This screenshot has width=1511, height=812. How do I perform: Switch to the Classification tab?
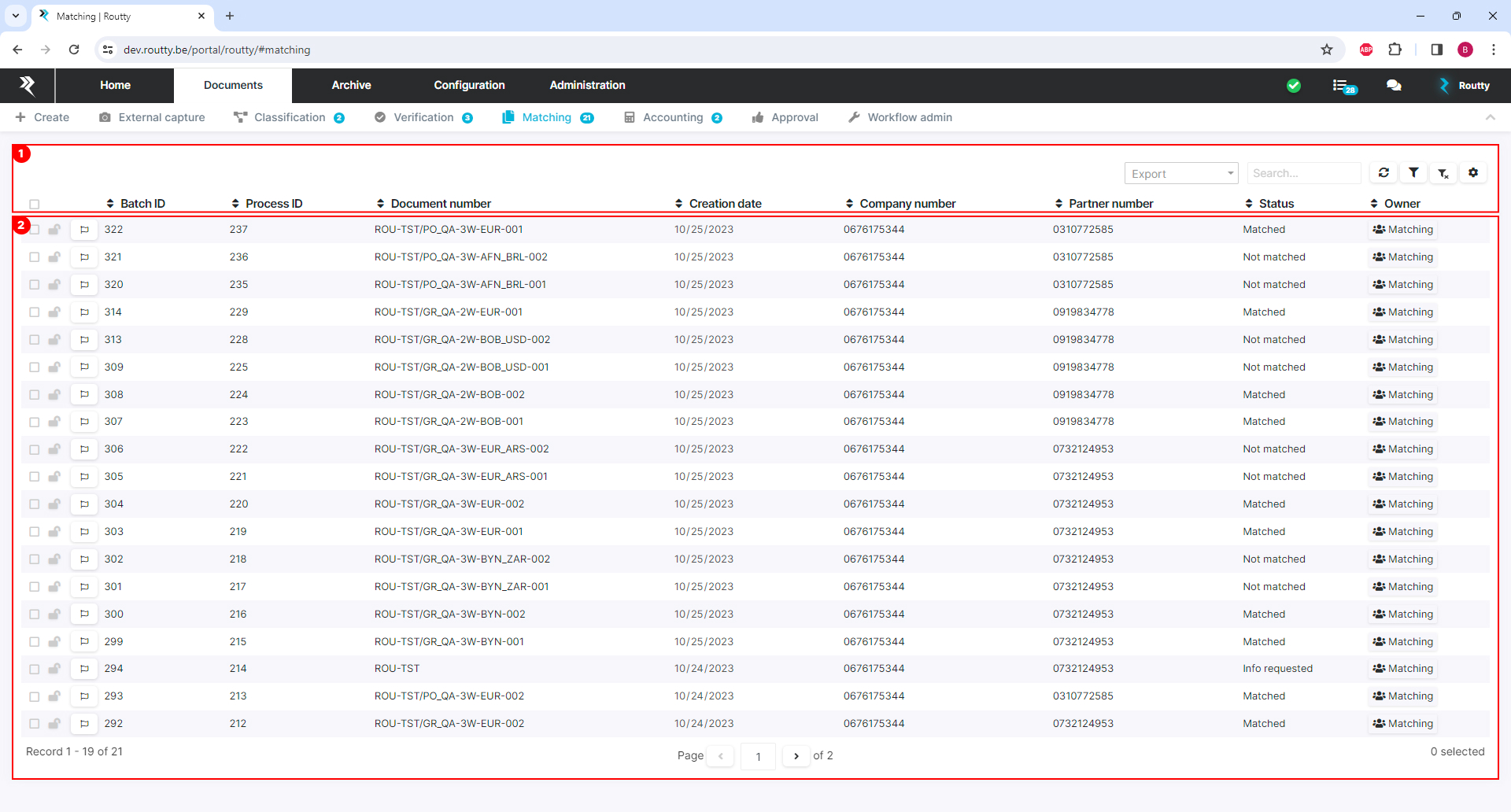tap(289, 117)
